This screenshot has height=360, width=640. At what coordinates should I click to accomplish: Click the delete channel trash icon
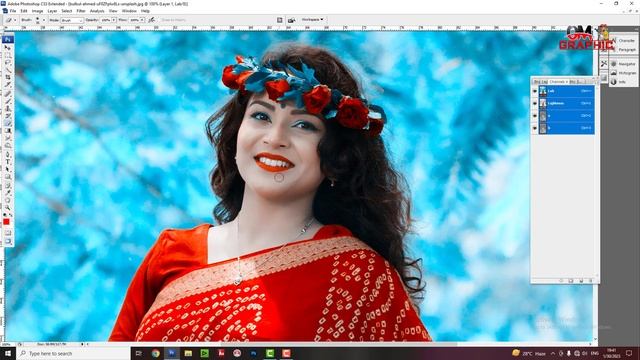[591, 280]
